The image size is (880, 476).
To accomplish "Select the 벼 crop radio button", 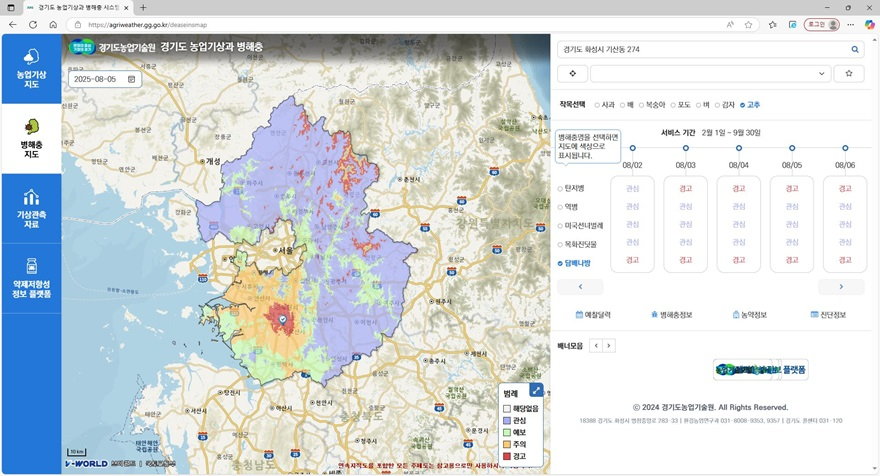I will tap(699, 105).
